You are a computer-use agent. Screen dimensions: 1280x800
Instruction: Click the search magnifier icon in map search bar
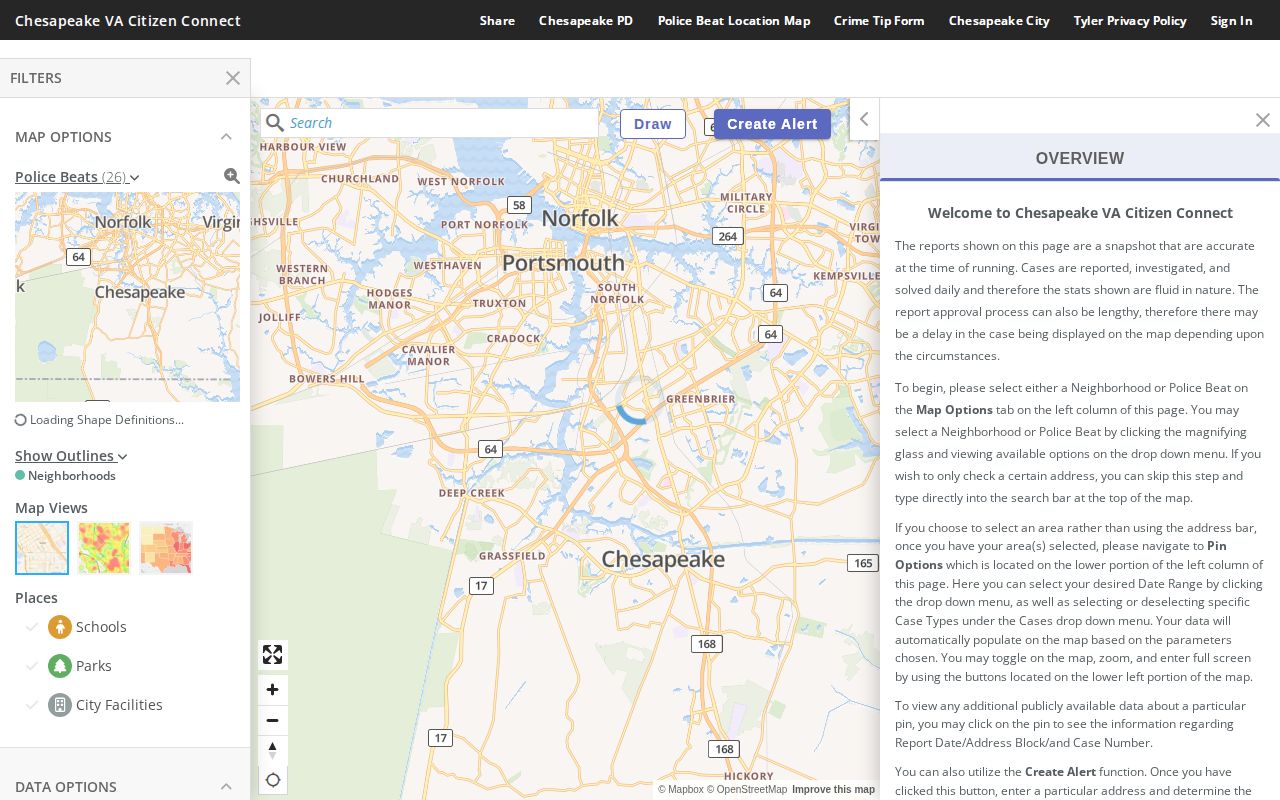(x=275, y=123)
